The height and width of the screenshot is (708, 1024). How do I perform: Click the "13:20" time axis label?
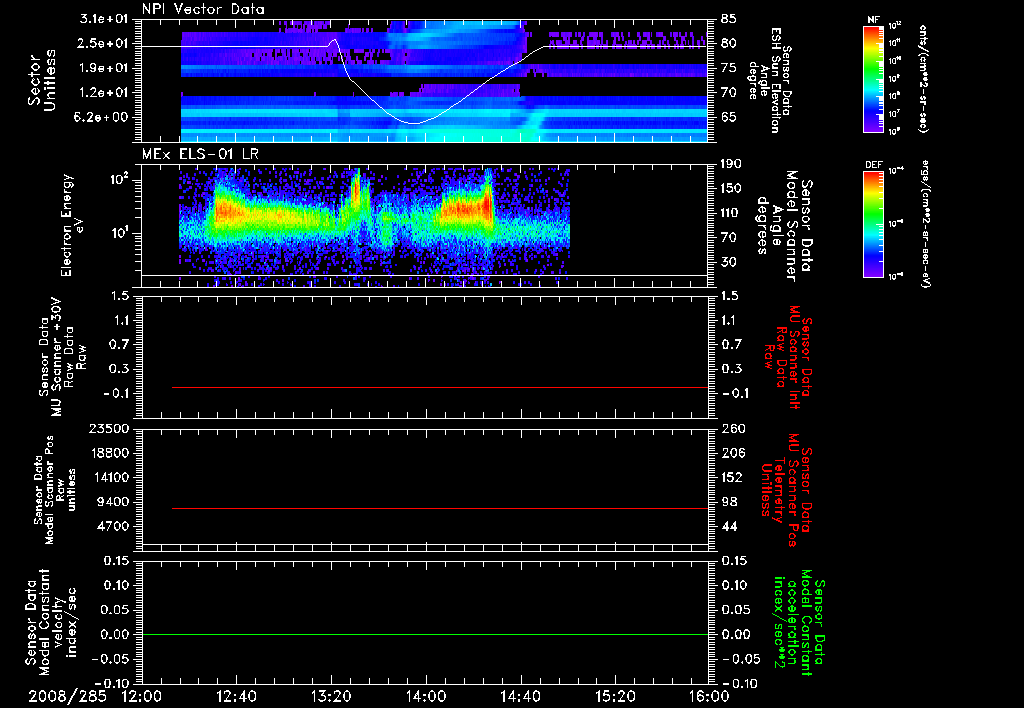(x=331, y=696)
